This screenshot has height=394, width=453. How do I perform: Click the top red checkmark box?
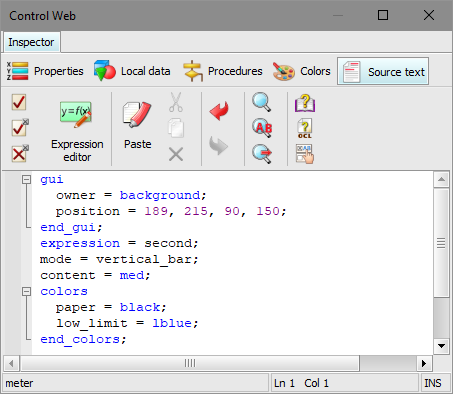pos(19,102)
